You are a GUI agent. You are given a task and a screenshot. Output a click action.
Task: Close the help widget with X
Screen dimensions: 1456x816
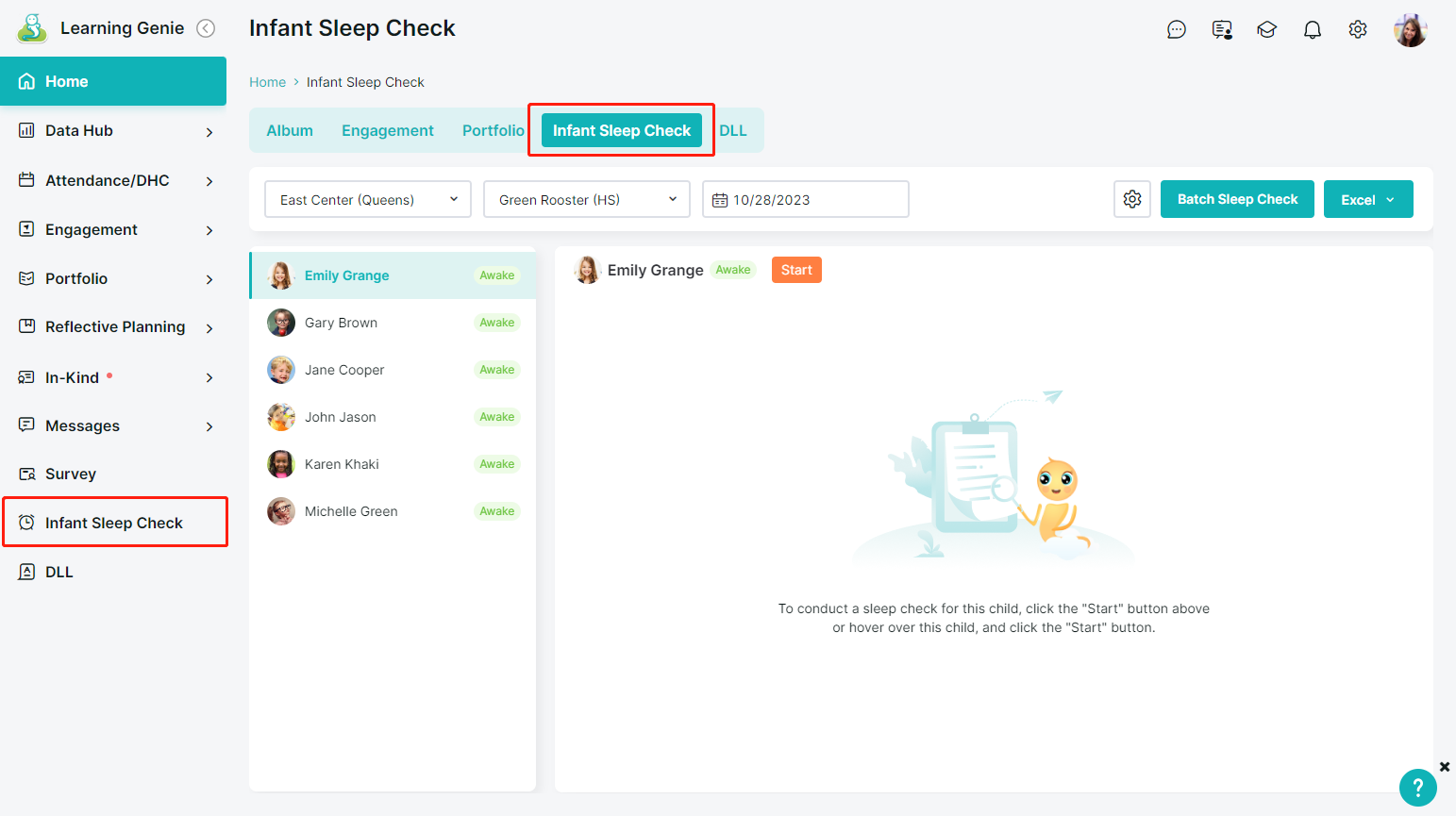coord(1444,767)
